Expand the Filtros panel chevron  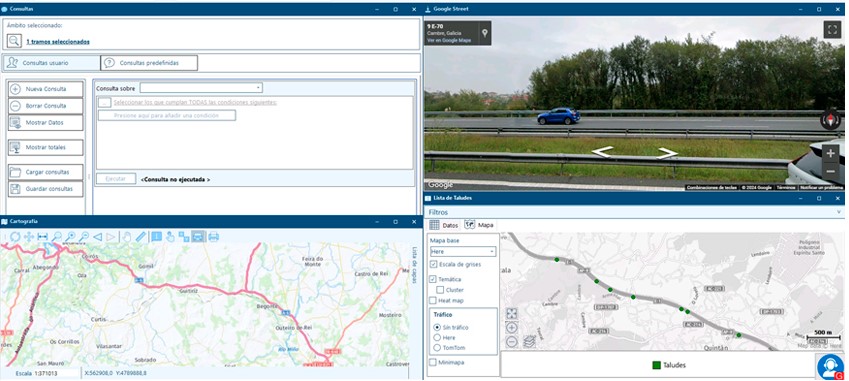[x=839, y=212]
